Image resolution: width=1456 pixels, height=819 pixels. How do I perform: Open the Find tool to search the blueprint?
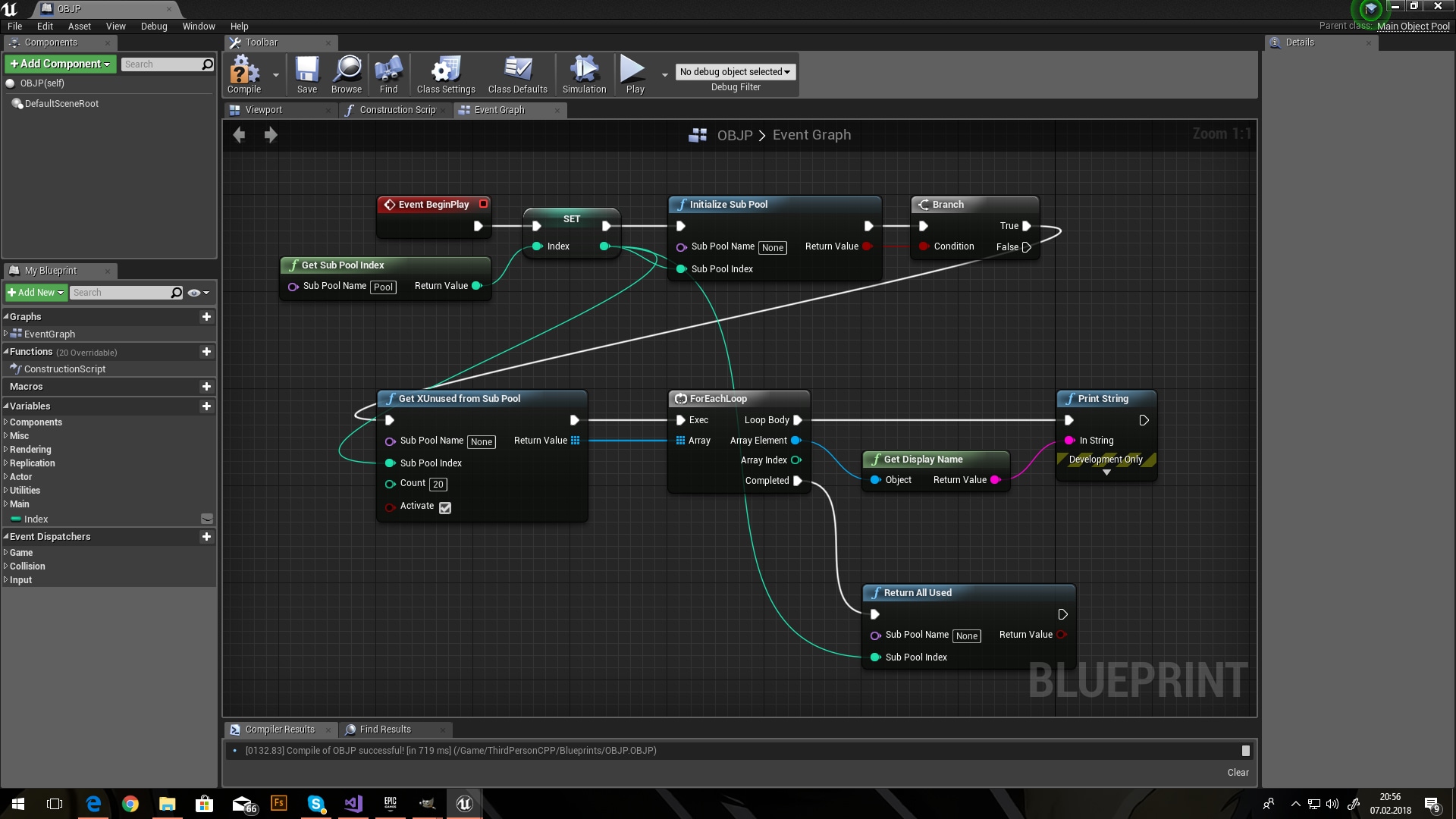click(x=388, y=74)
